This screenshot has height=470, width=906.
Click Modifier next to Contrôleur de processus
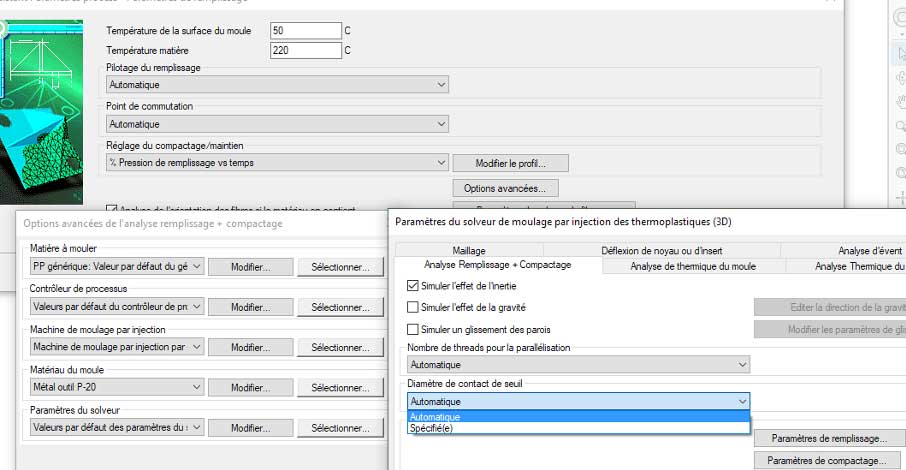pyautogui.click(x=251, y=307)
